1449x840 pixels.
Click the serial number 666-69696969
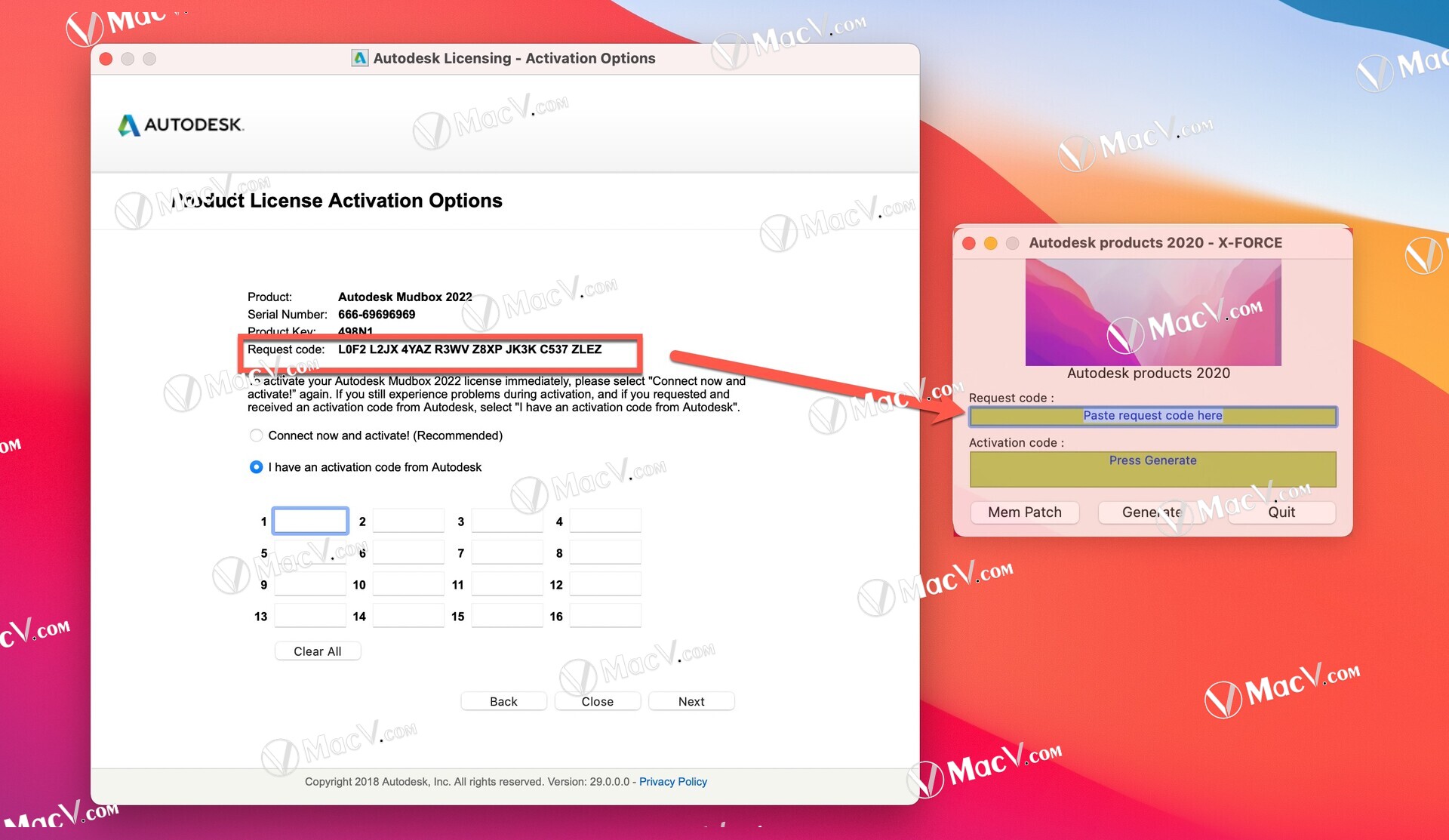[377, 315]
